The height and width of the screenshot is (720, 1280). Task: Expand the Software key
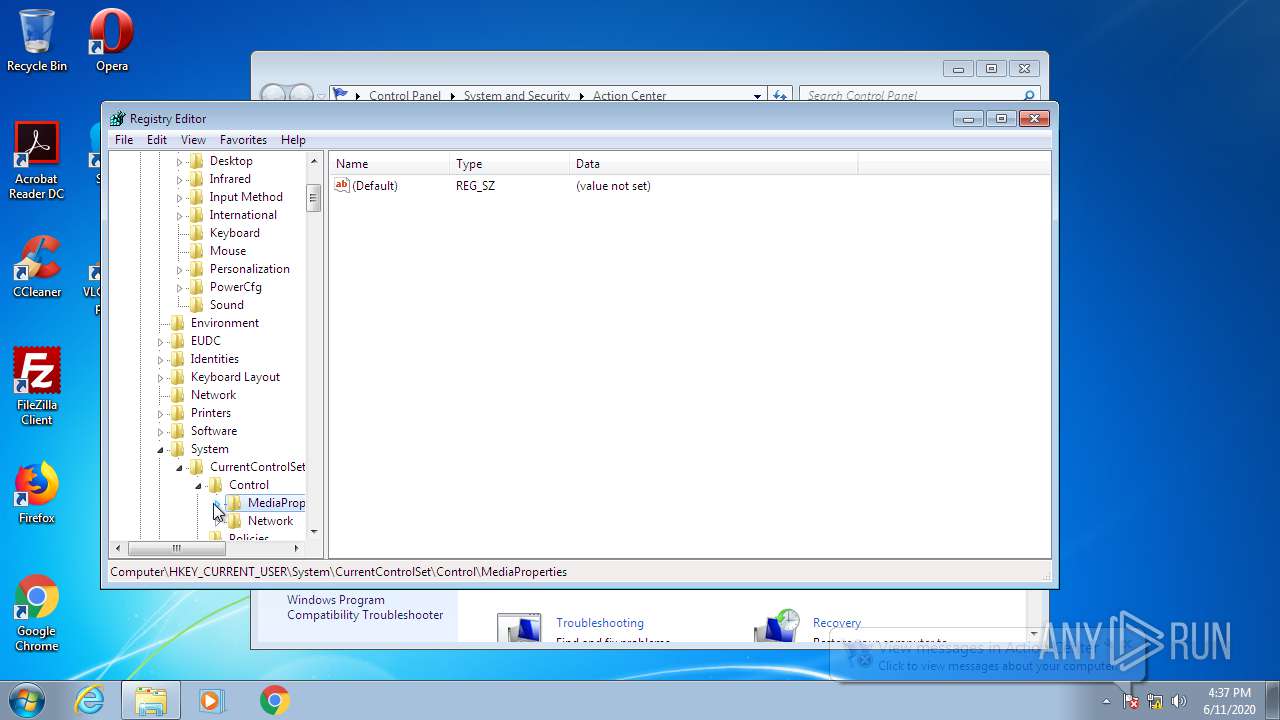161,431
